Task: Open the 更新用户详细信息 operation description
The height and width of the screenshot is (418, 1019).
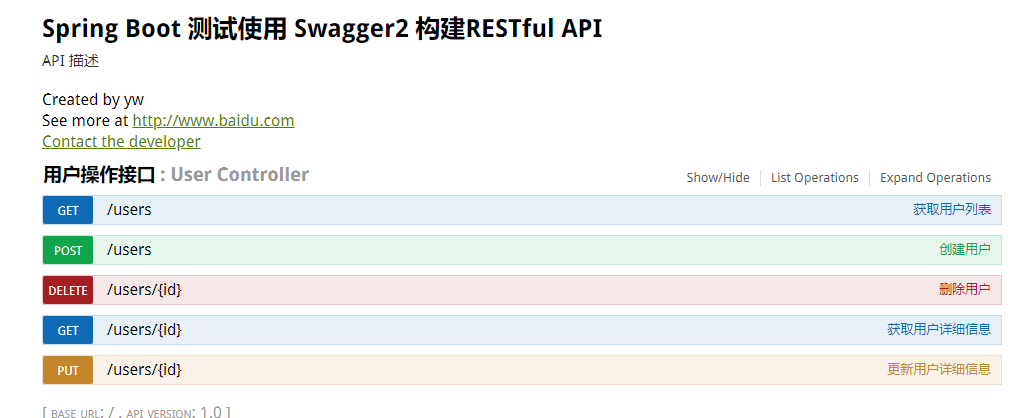Action: (x=938, y=370)
